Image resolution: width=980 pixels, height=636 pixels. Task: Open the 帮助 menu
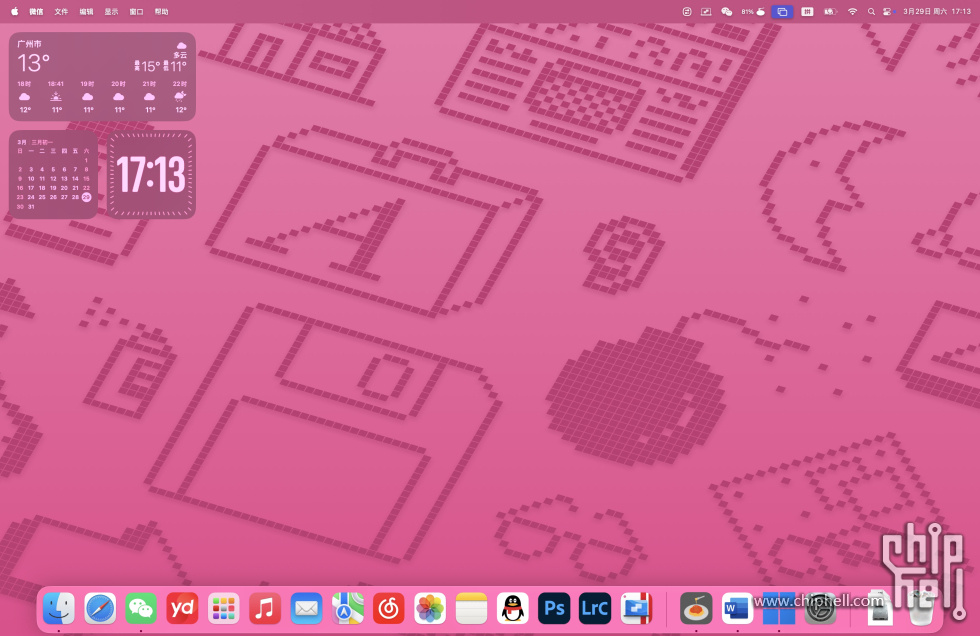point(161,11)
